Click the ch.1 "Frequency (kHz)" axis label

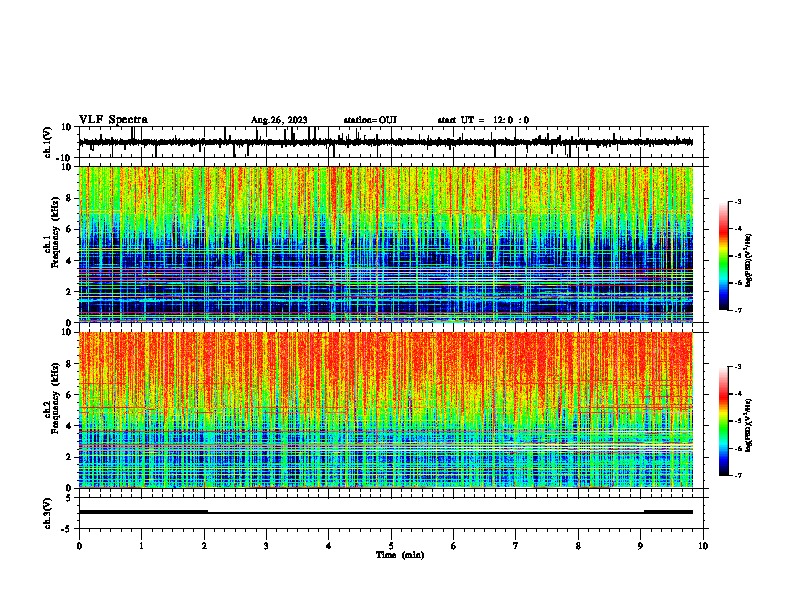[x=56, y=233]
